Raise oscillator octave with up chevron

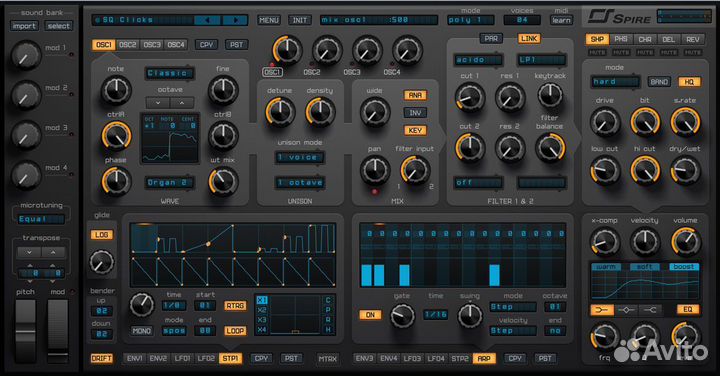pos(182,103)
